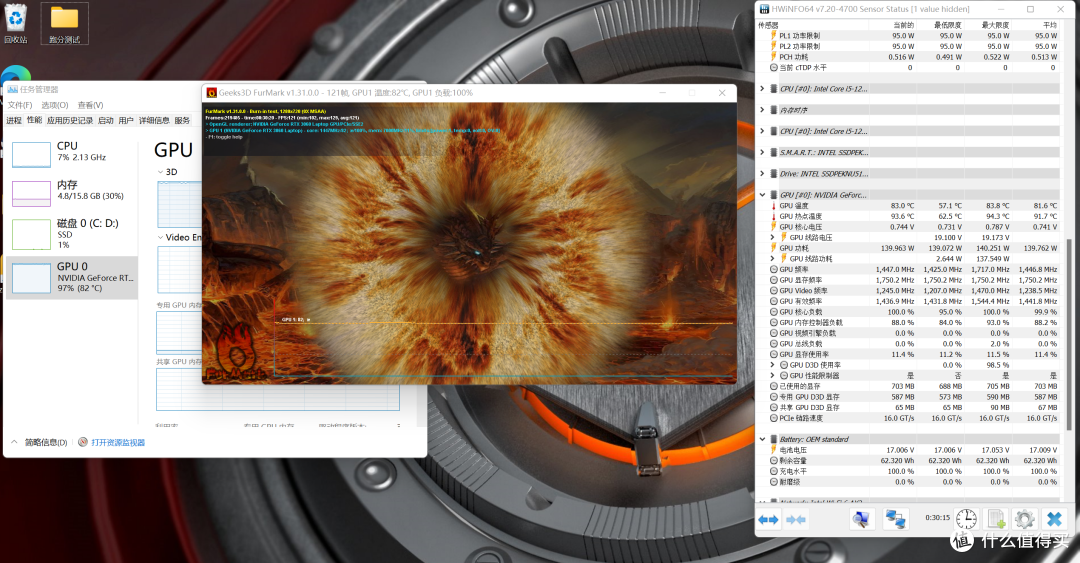This screenshot has width=1080, height=563.
Task: Click the Edge browser desktop icon
Action: pyautogui.click(x=15, y=74)
